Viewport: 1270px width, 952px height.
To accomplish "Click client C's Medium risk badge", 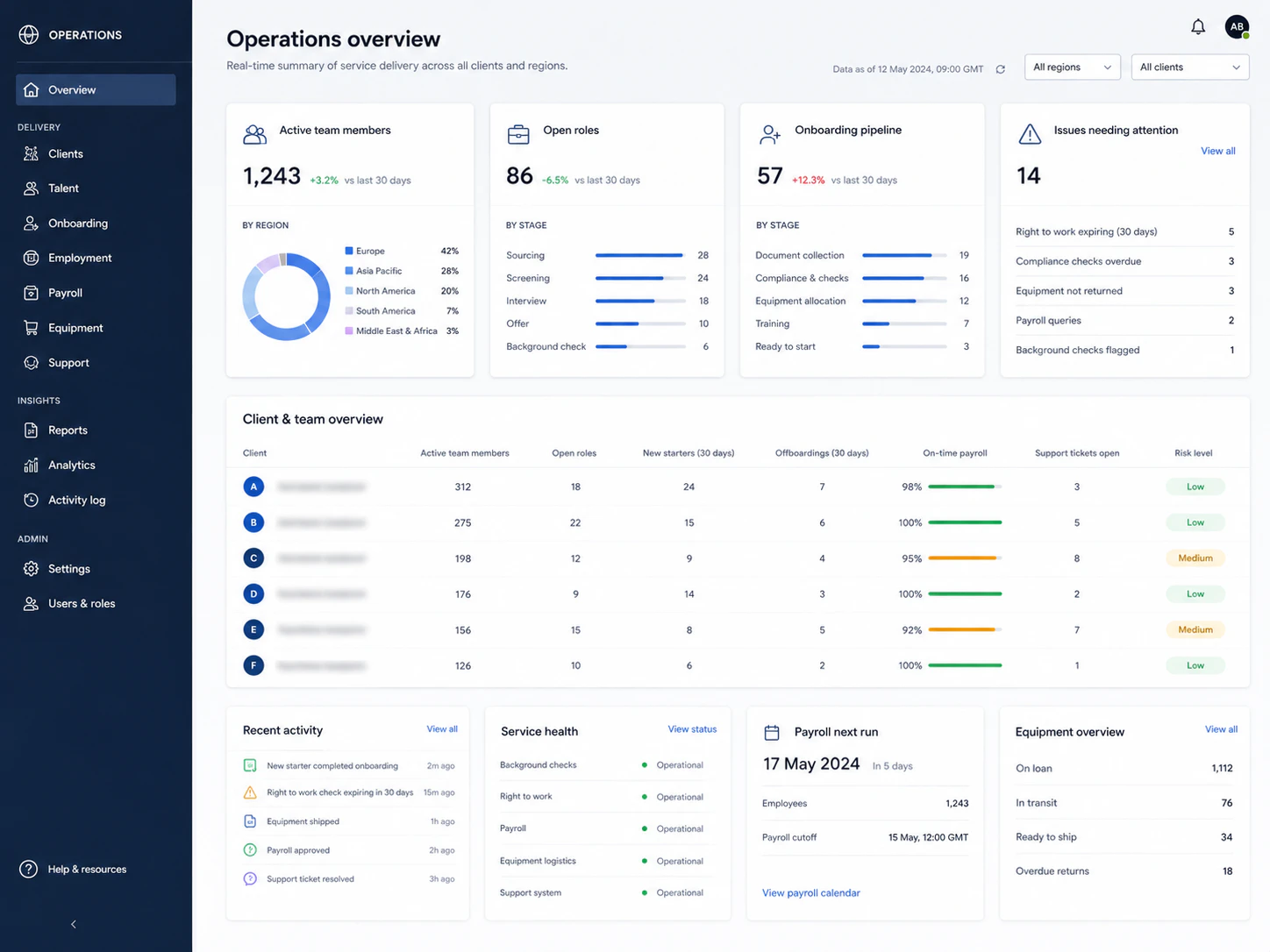I will click(1195, 558).
